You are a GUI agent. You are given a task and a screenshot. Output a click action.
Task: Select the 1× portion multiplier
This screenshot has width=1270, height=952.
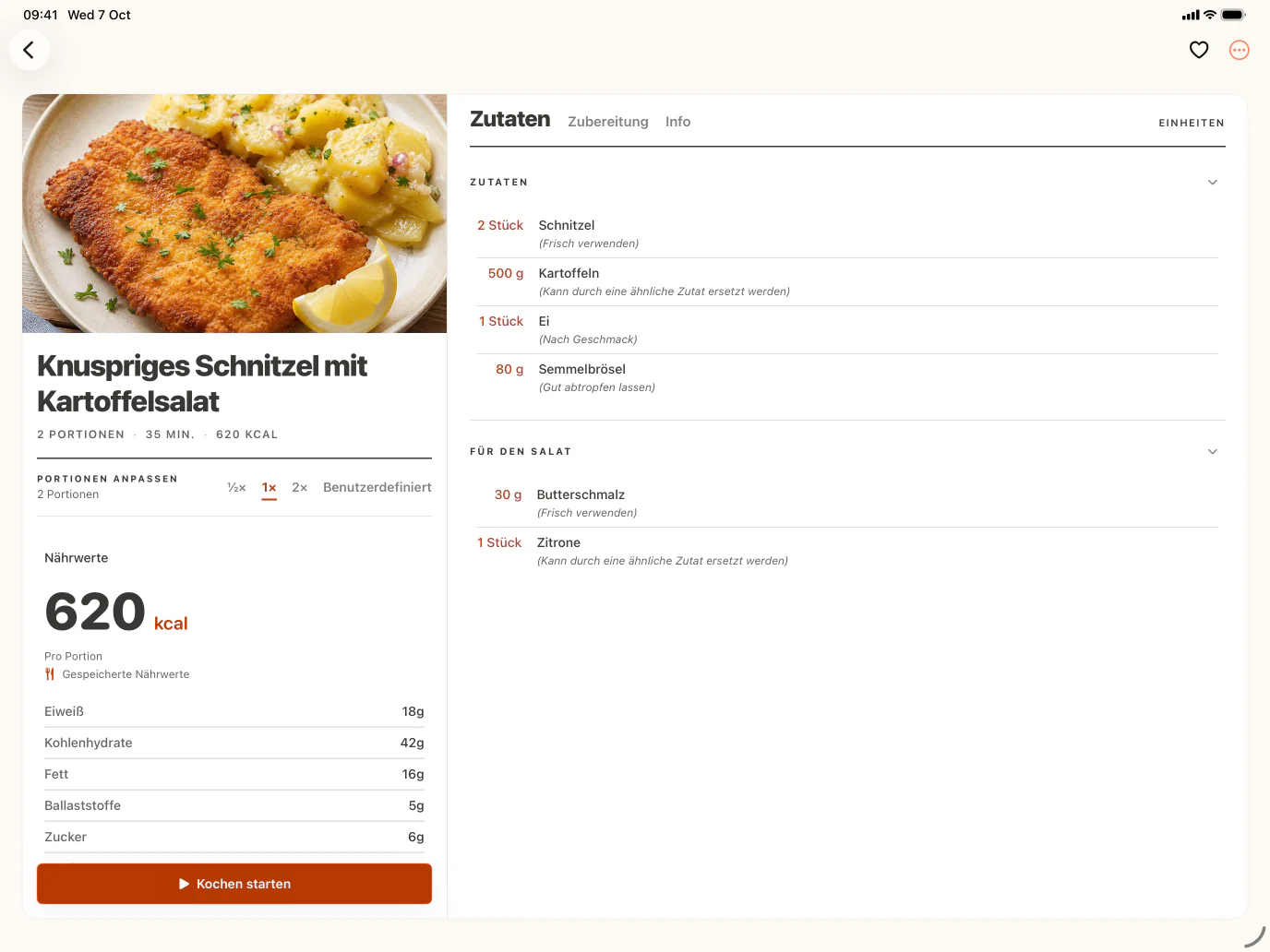269,487
